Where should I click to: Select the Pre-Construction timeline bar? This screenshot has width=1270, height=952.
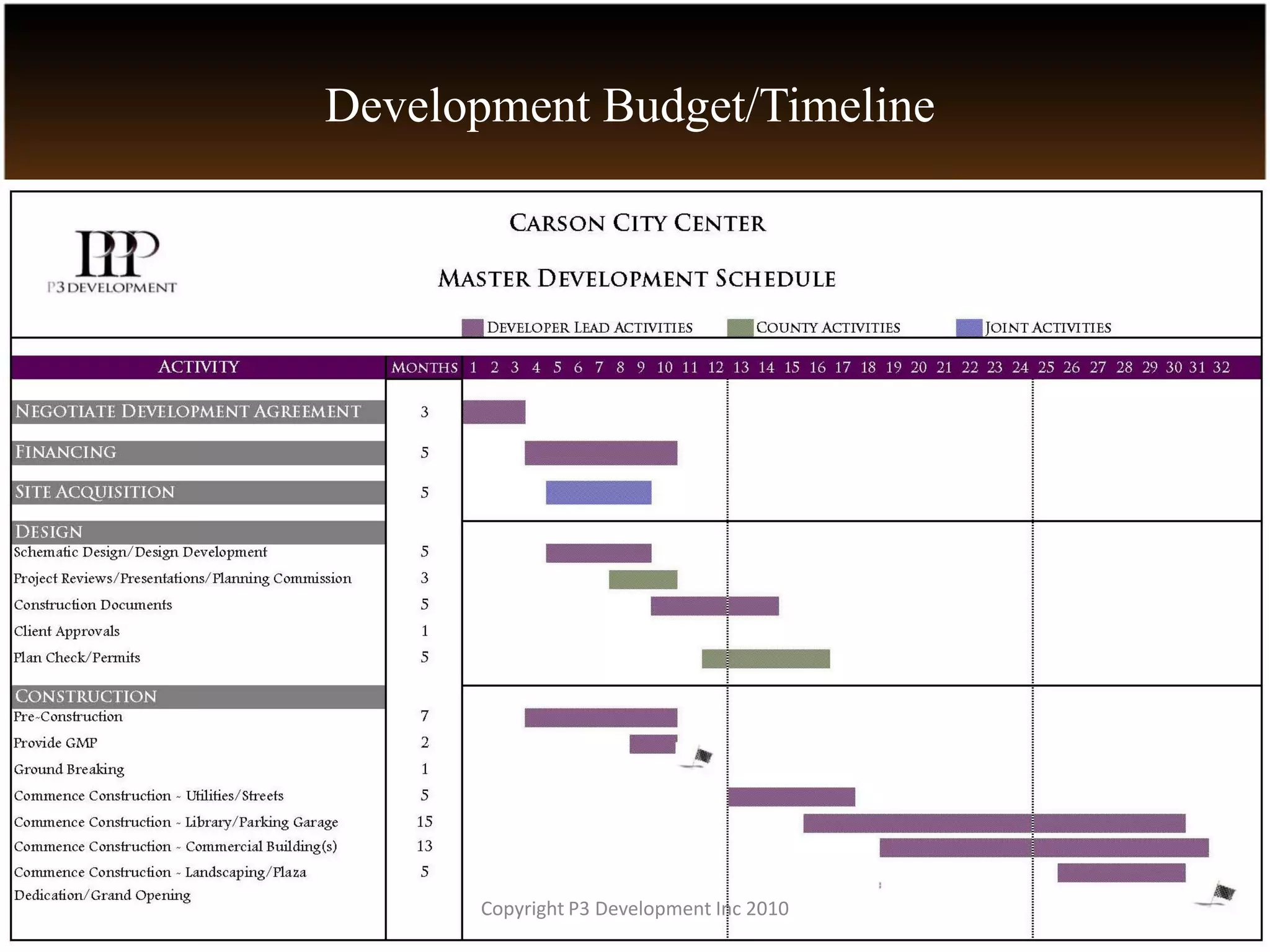pos(601,718)
